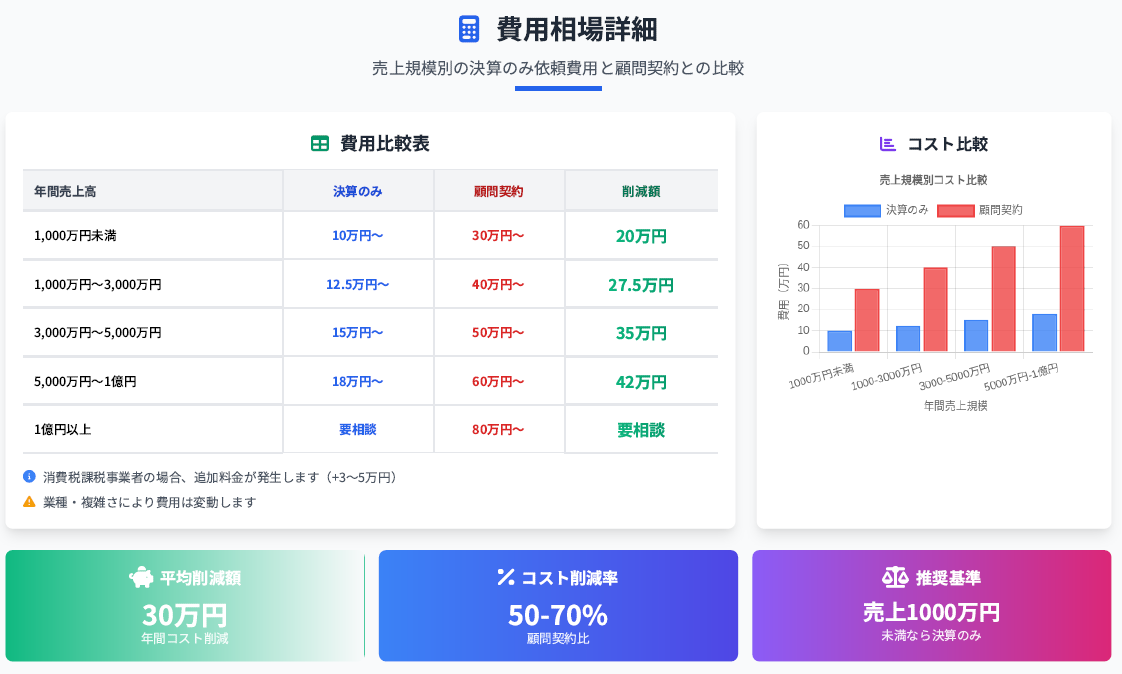
Task: Click the 20万円 savings value
Action: coord(641,236)
